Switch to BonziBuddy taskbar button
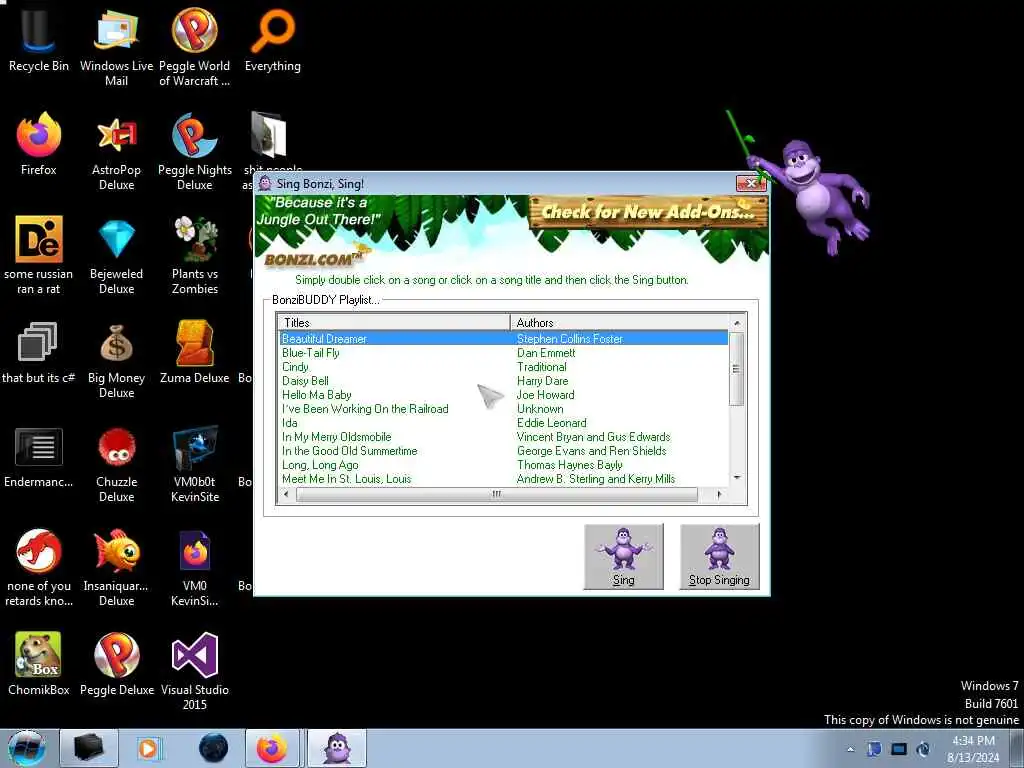 point(337,748)
